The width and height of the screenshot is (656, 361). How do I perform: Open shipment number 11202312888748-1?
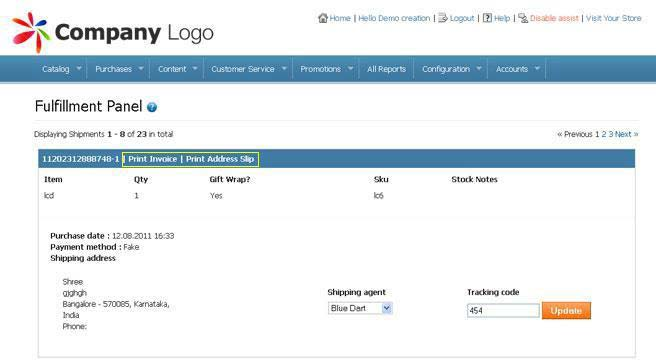[x=80, y=159]
